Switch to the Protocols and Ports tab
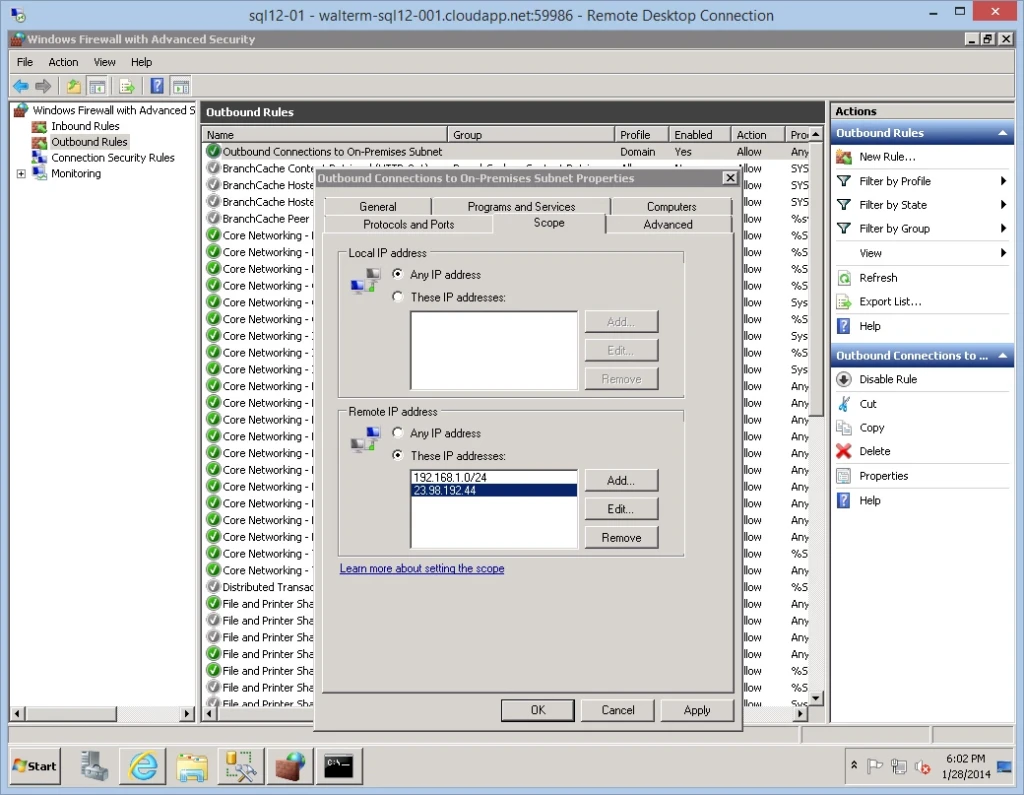This screenshot has width=1024, height=795. coord(408,225)
